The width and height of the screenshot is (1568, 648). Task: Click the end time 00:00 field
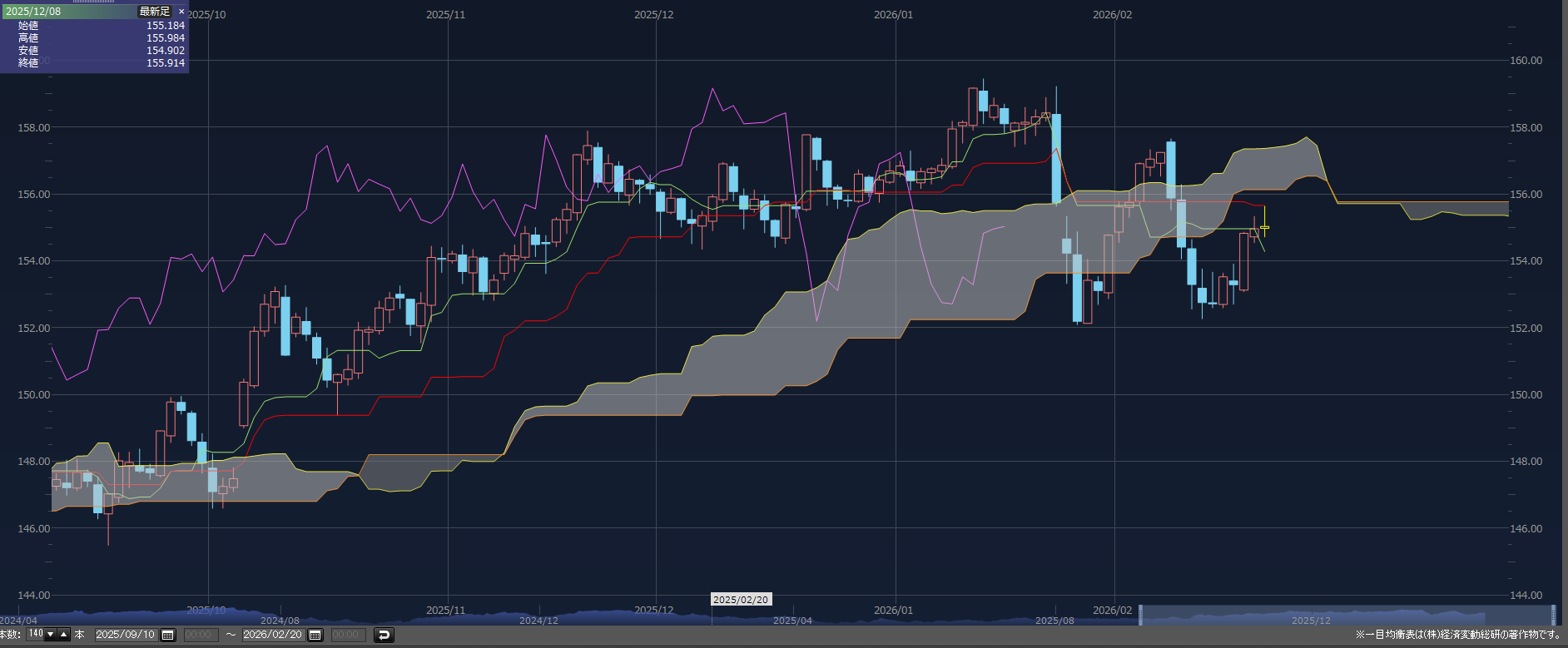(x=346, y=635)
